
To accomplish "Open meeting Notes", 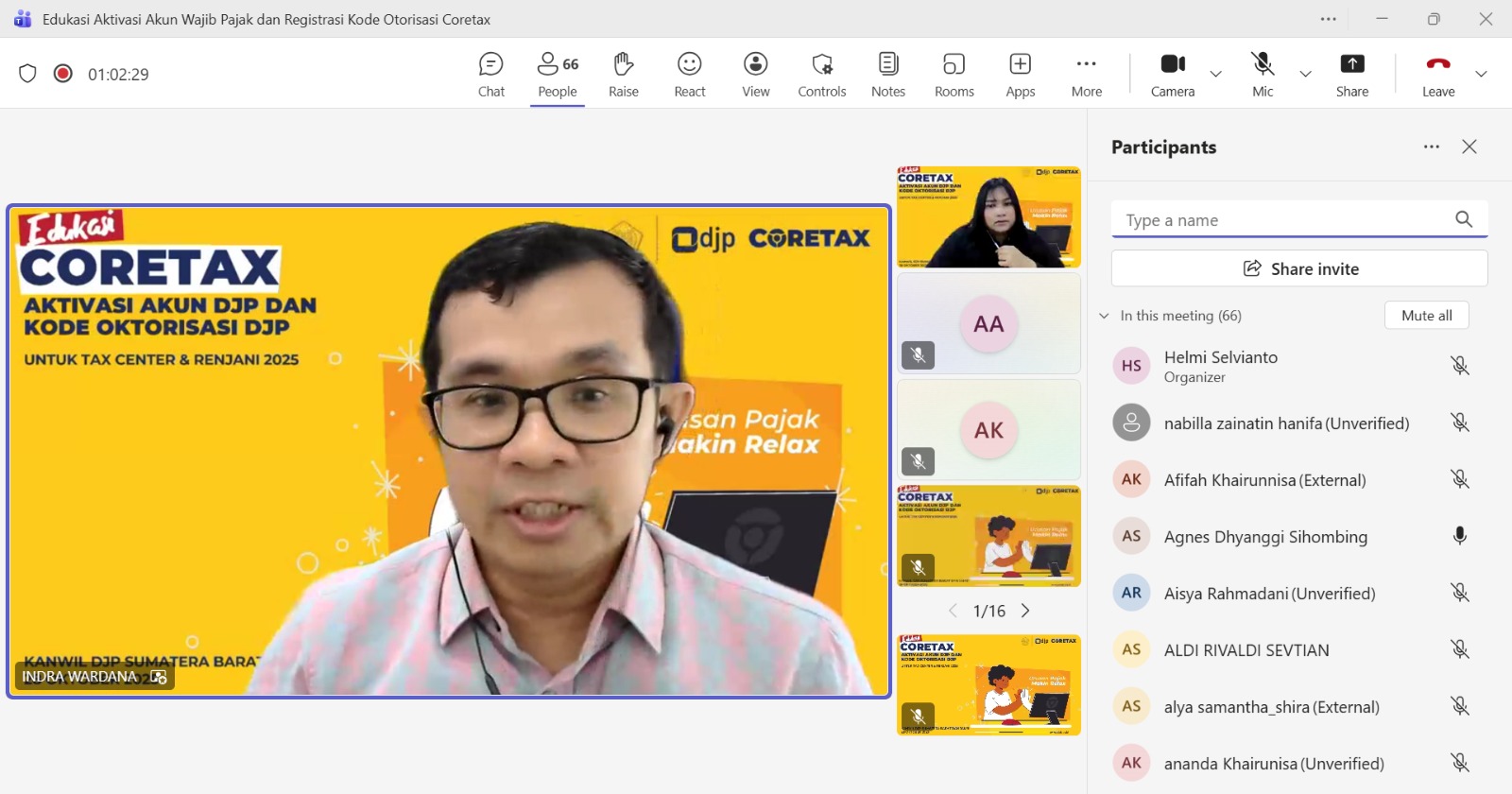I will pyautogui.click(x=888, y=74).
